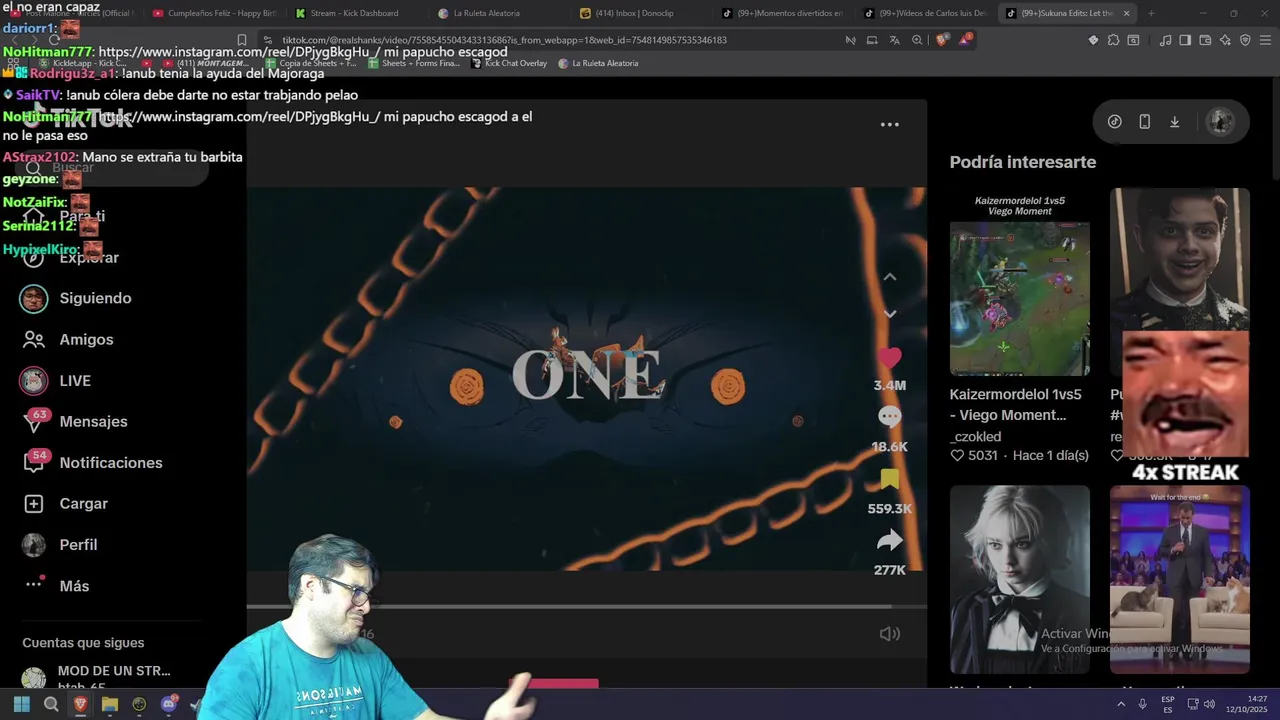Open Notificaciones in the TikTok sidebar
The width and height of the screenshot is (1280, 720).
pos(109,462)
